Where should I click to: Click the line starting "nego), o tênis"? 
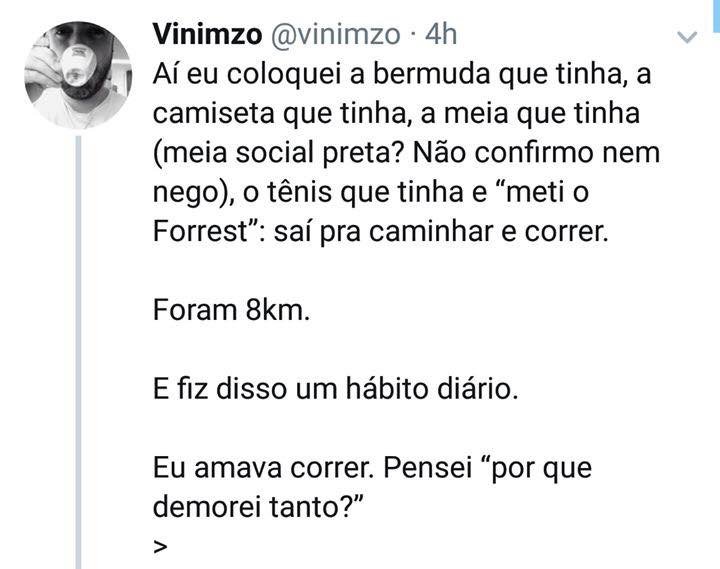click(371, 192)
